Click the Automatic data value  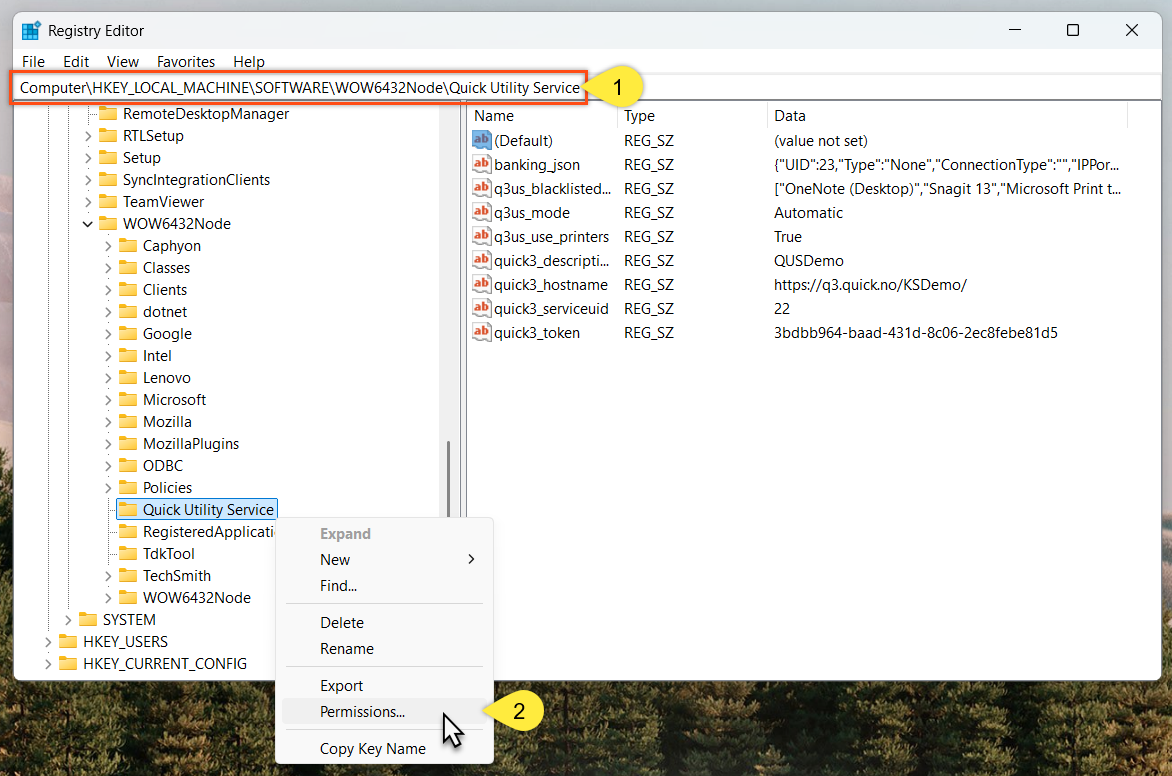(808, 213)
